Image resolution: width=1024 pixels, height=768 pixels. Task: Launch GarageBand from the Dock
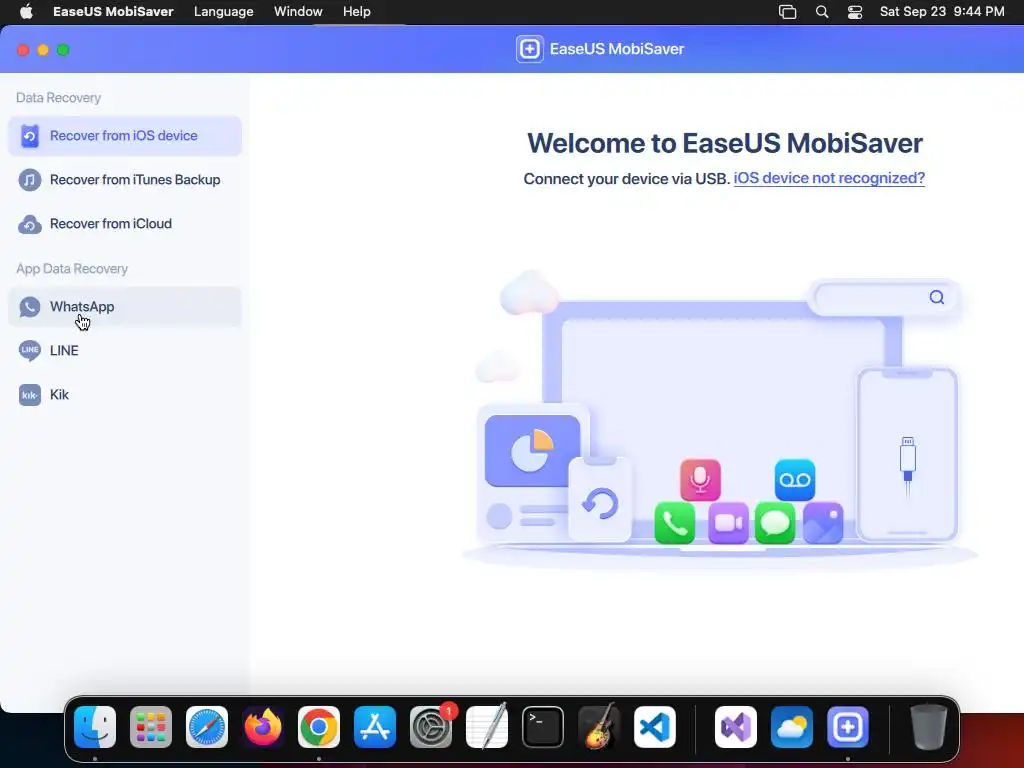tap(599, 727)
